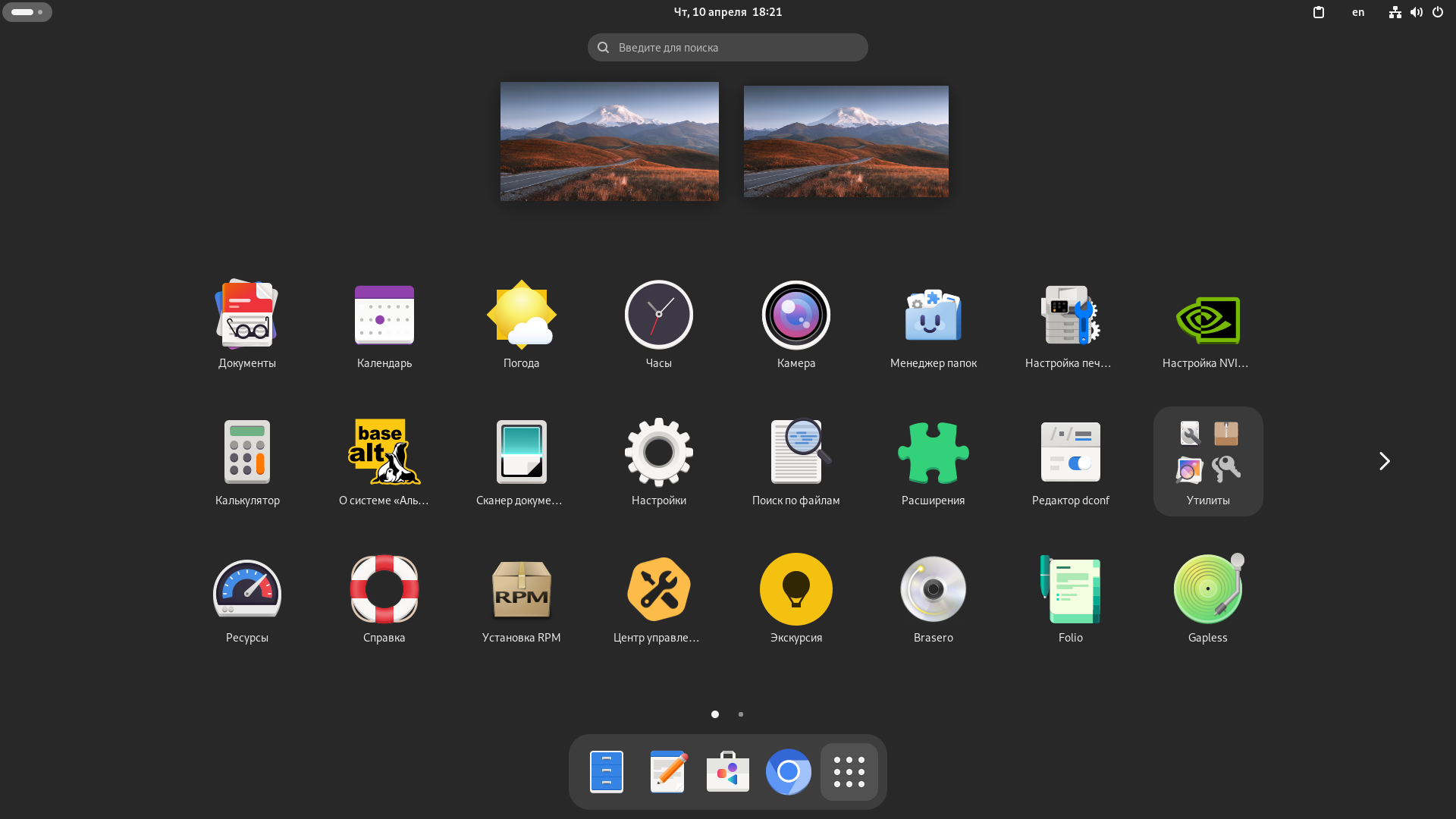The height and width of the screenshot is (819, 1456).
Task: Toggle the show applications grid button
Action: pos(849,772)
